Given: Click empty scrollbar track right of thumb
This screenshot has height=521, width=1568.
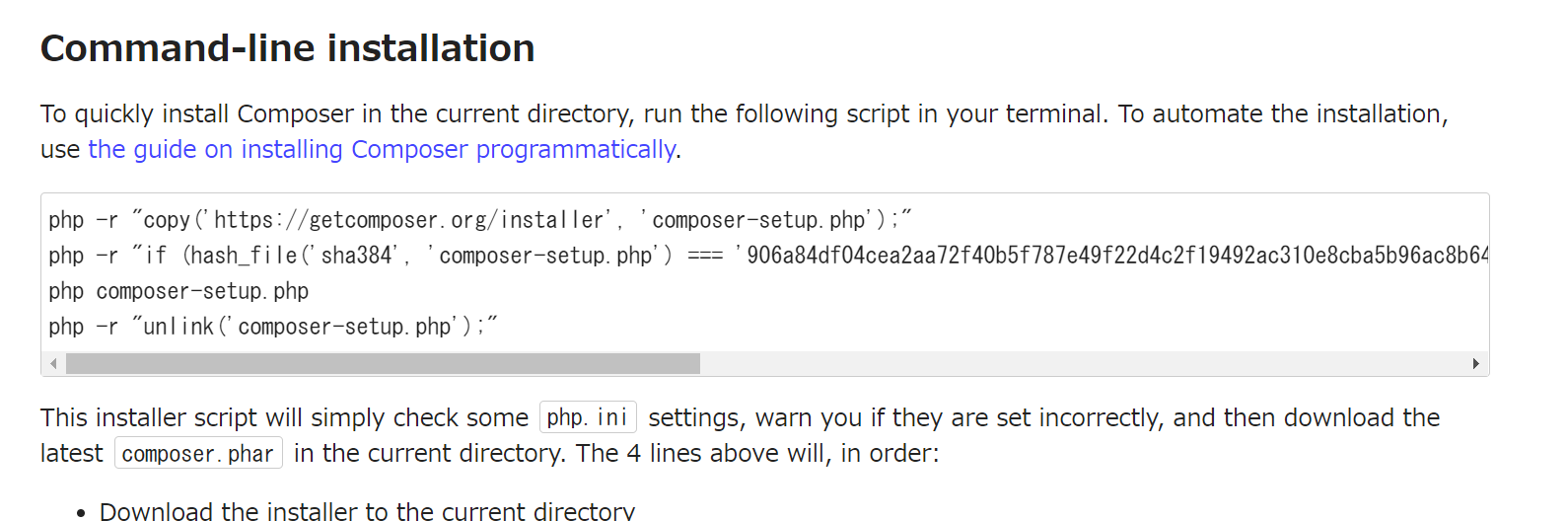Looking at the screenshot, I should pos(1082,363).
